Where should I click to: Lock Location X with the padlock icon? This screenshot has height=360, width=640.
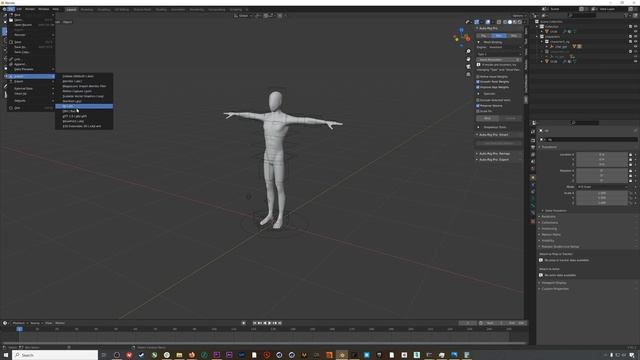click(631, 155)
